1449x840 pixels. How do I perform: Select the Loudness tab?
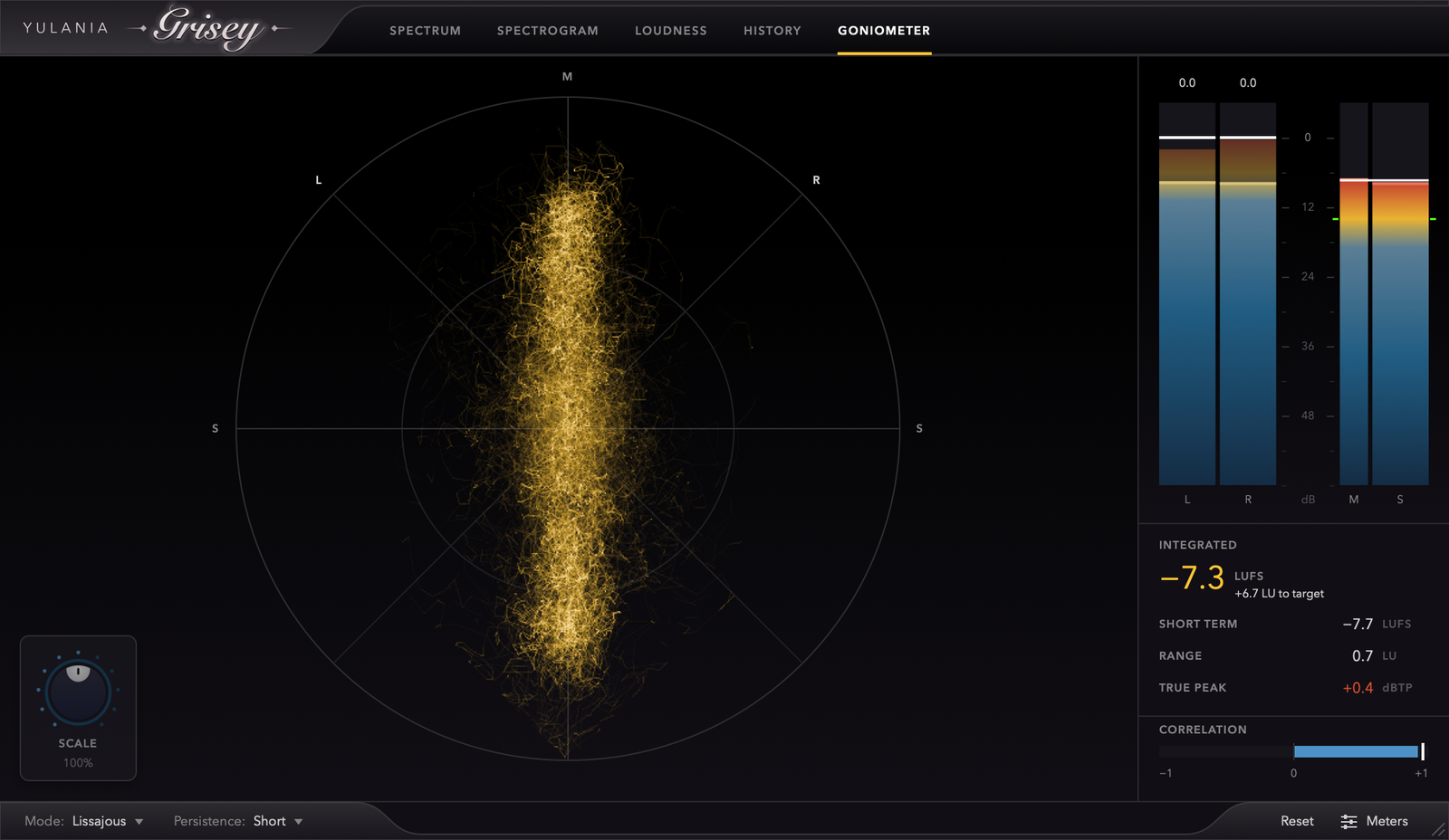coord(670,31)
